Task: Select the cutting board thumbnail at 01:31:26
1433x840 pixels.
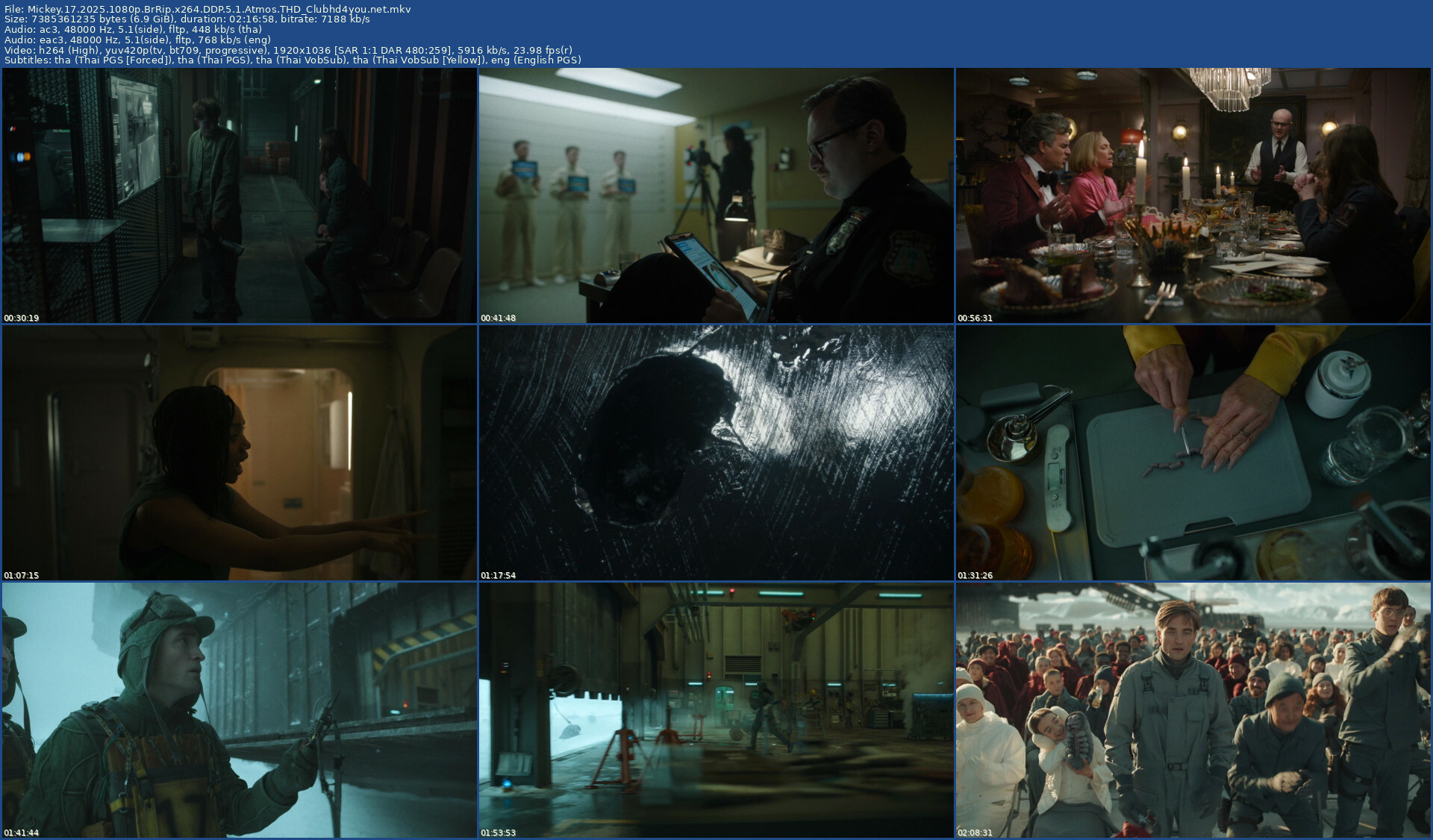Action: (x=1193, y=453)
